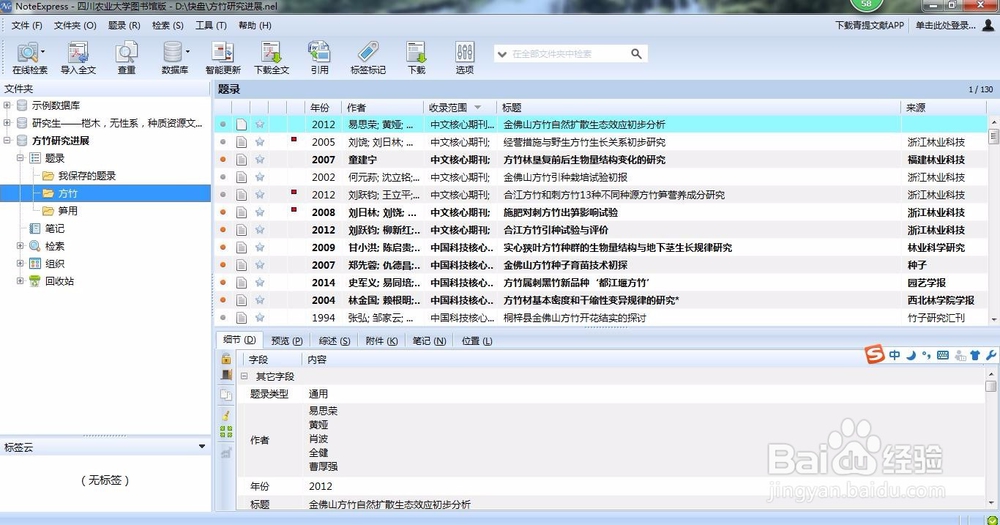The image size is (1000, 525).
Task: Open the 帮助 (H) menu
Action: tap(255, 25)
